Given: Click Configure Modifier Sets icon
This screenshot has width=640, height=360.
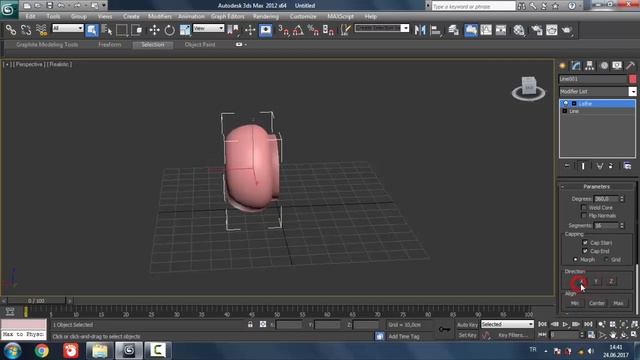Looking at the screenshot, I should coord(627,166).
